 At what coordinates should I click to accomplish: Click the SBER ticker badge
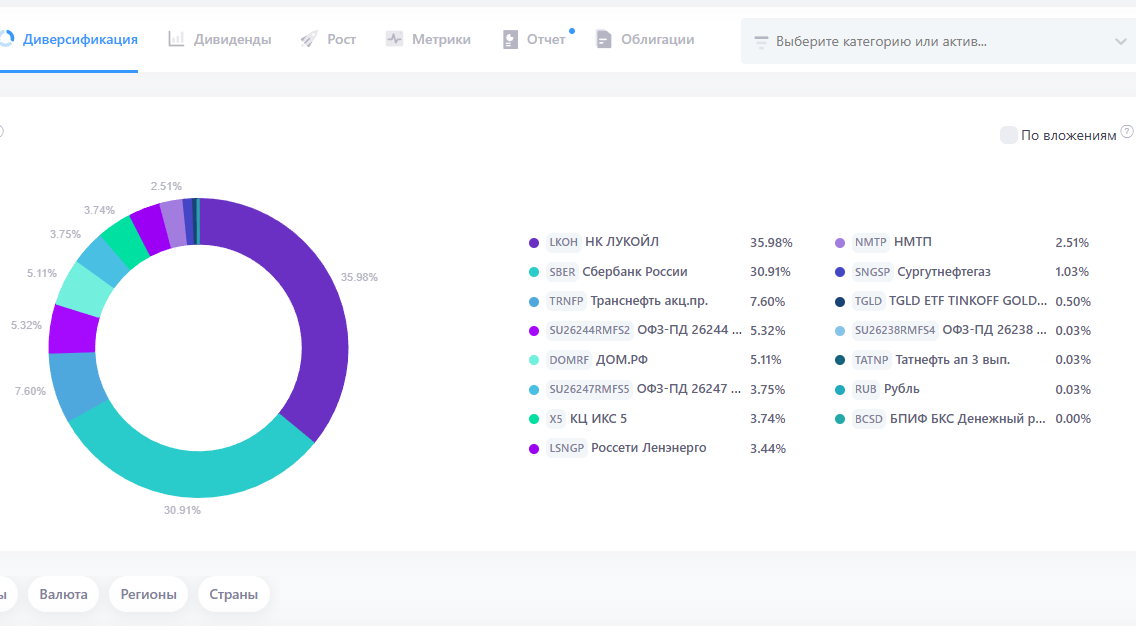(x=561, y=272)
